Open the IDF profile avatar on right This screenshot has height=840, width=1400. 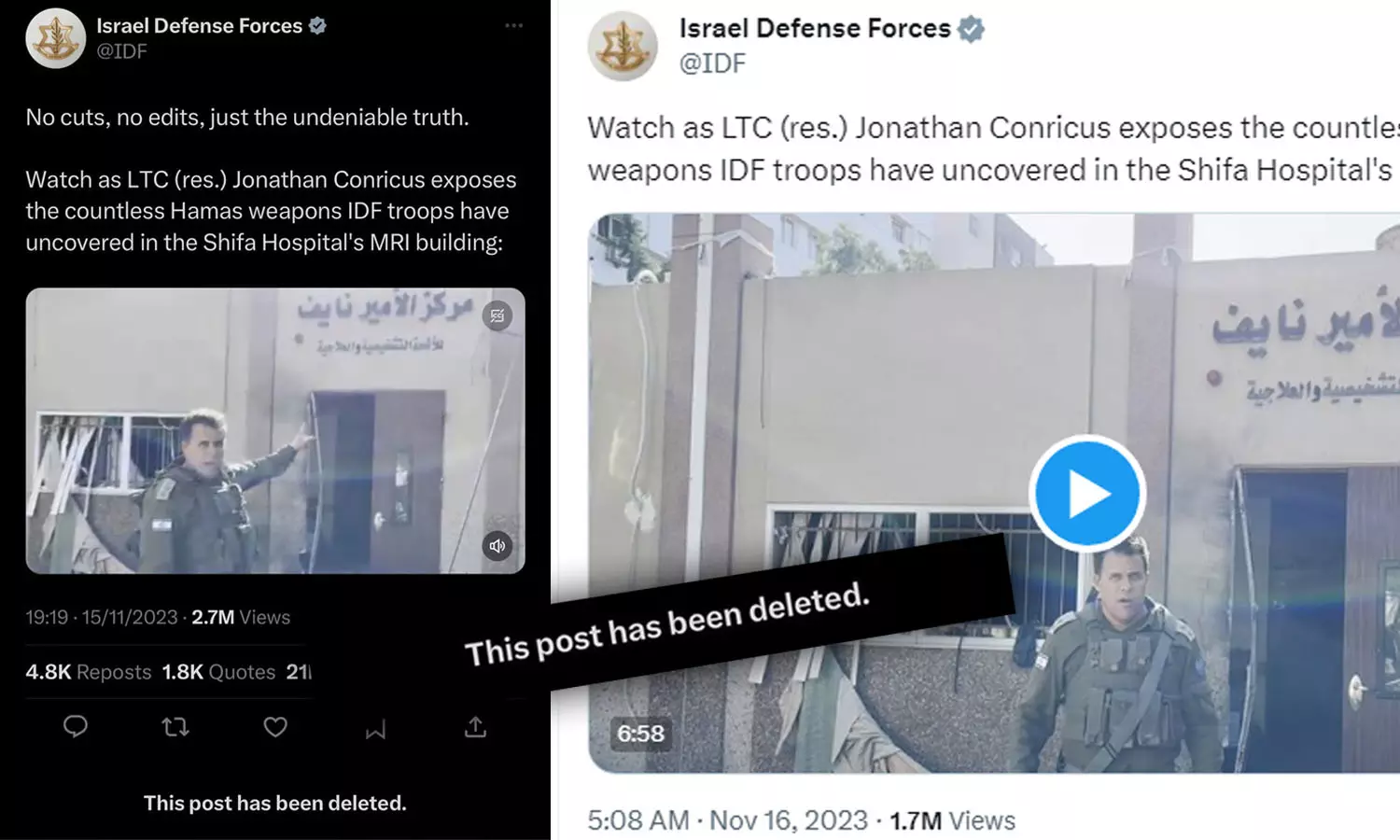tap(623, 46)
